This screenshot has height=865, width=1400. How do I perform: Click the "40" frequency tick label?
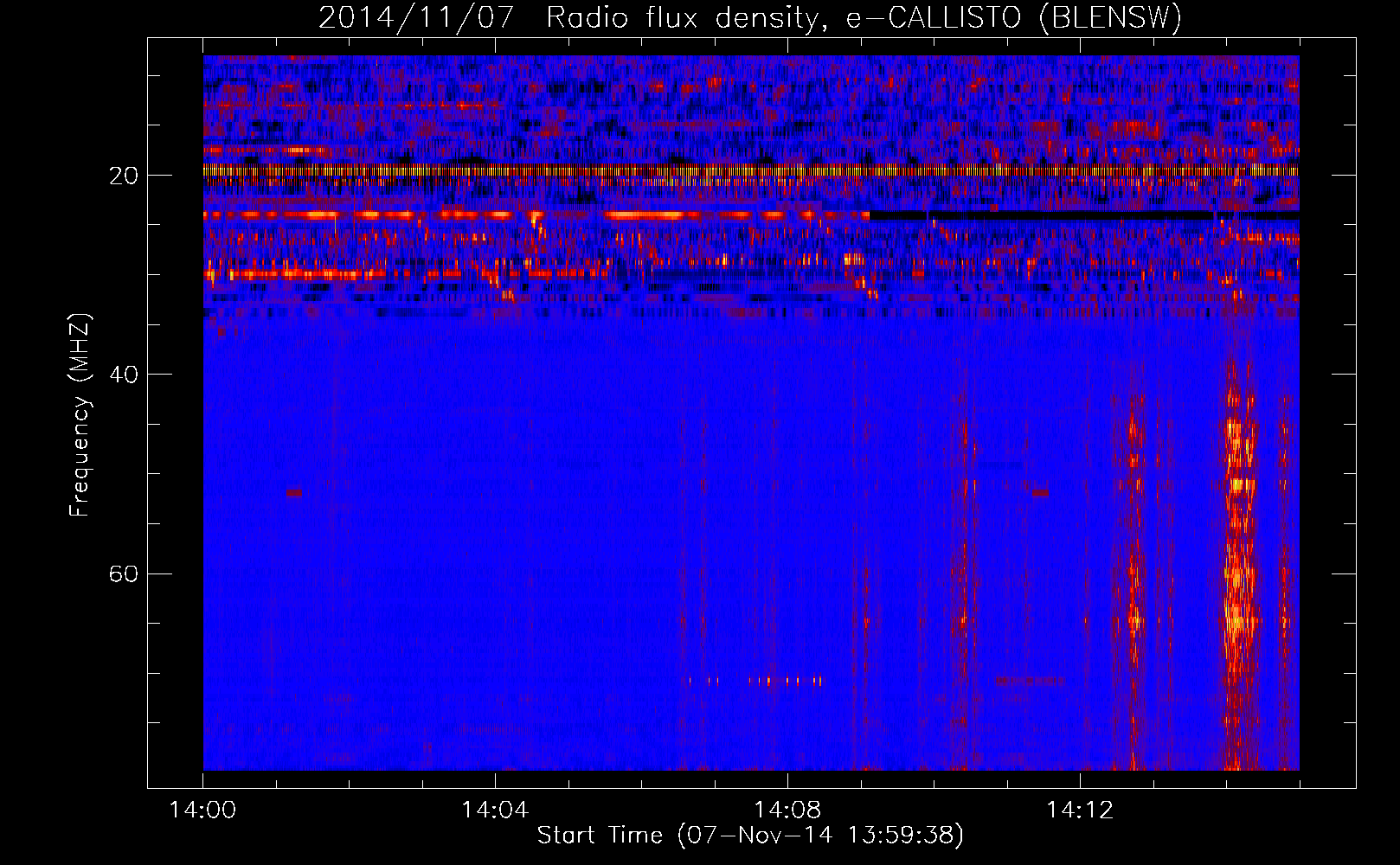[124, 375]
